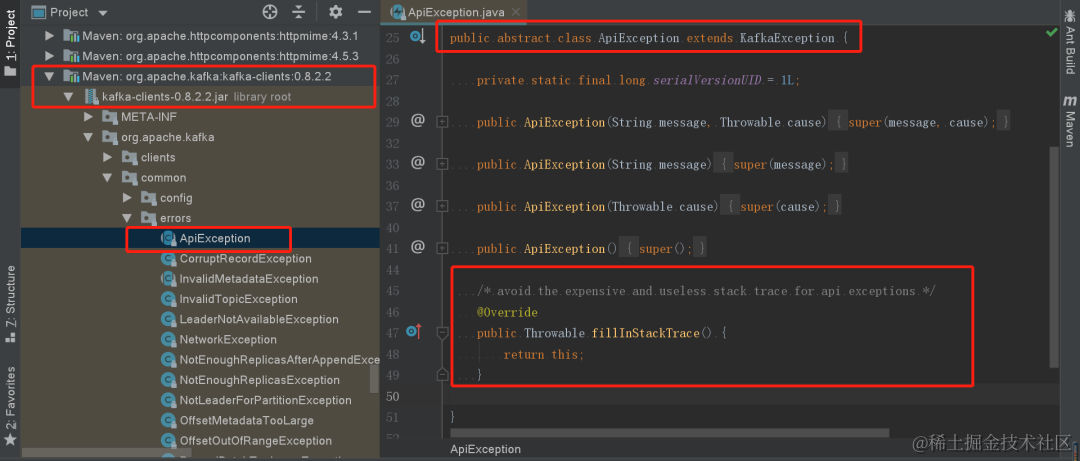1080x461 pixels.
Task: Click the green inspection checkmark icon
Action: [1052, 33]
